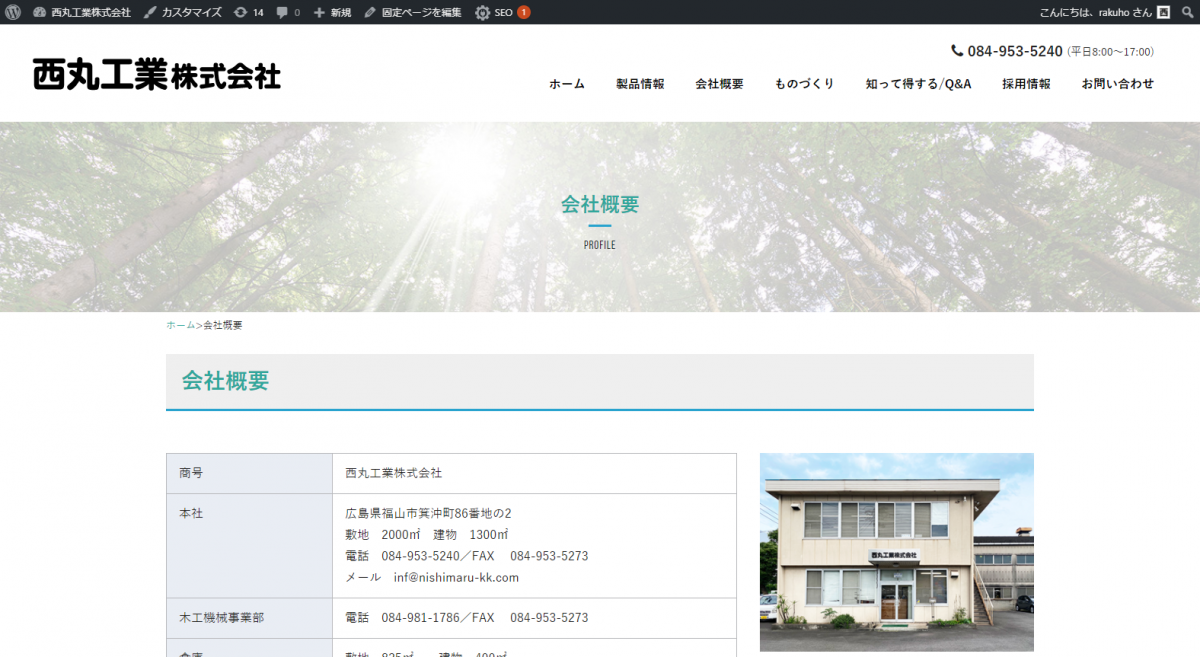Image resolution: width=1200 pixels, height=657 pixels.
Task: Open the company building photo
Action: click(x=897, y=552)
